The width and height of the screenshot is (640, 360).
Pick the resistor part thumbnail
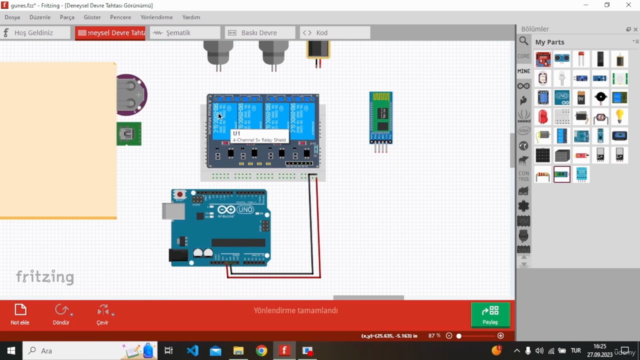[543, 175]
